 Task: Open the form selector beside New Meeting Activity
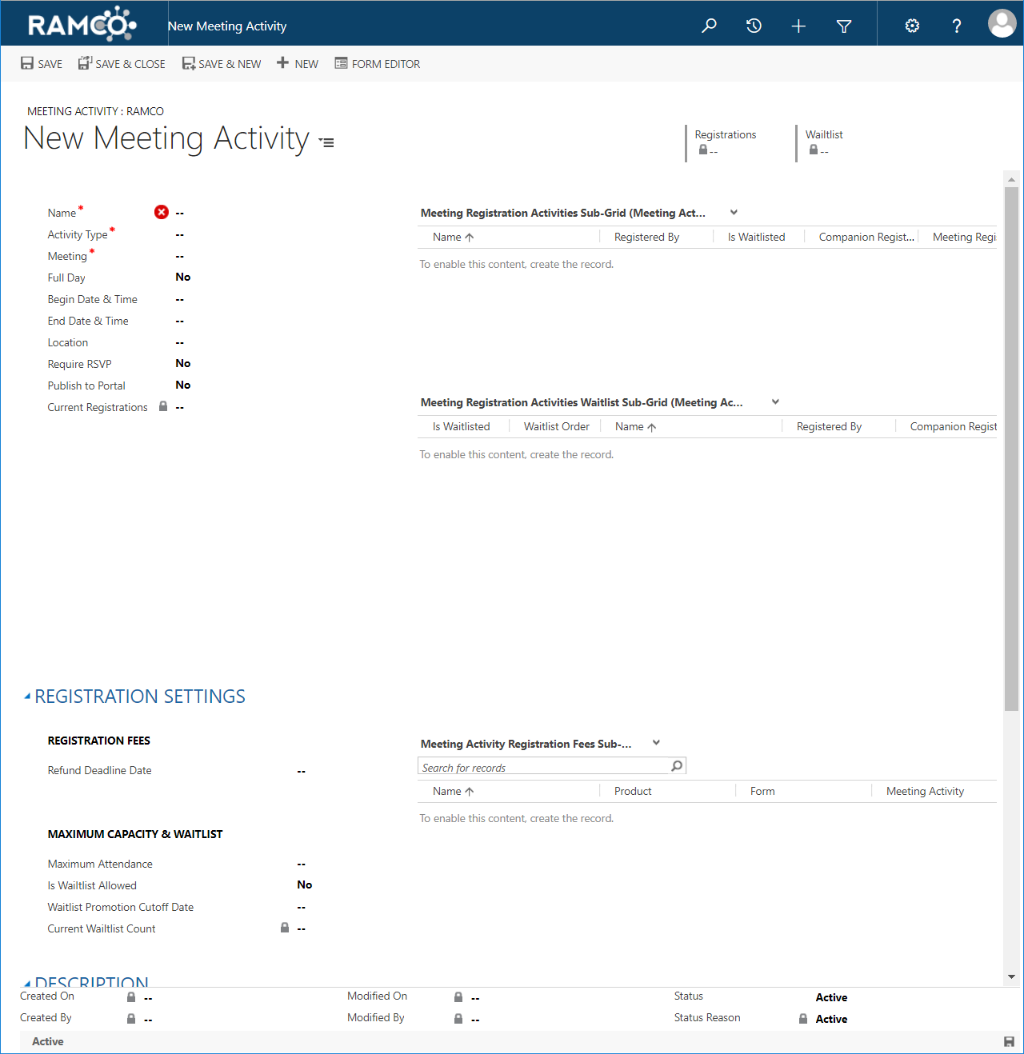click(326, 142)
